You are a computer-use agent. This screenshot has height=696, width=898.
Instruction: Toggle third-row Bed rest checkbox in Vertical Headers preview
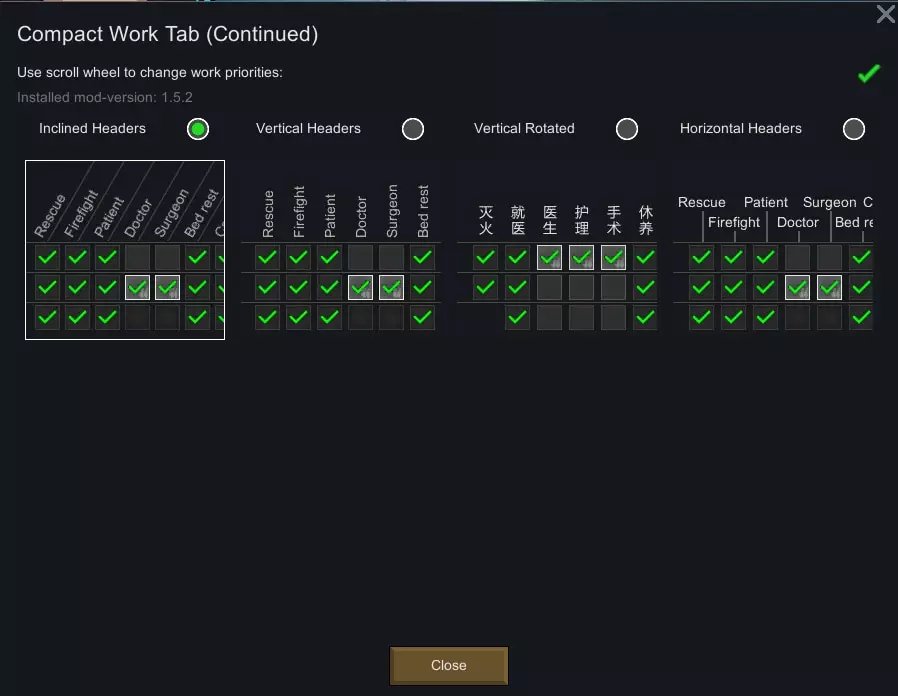[422, 317]
